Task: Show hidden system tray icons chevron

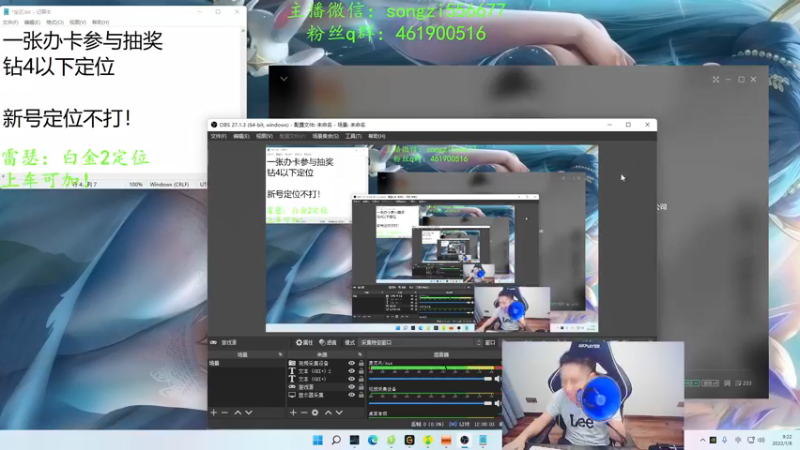Action: pos(703,440)
